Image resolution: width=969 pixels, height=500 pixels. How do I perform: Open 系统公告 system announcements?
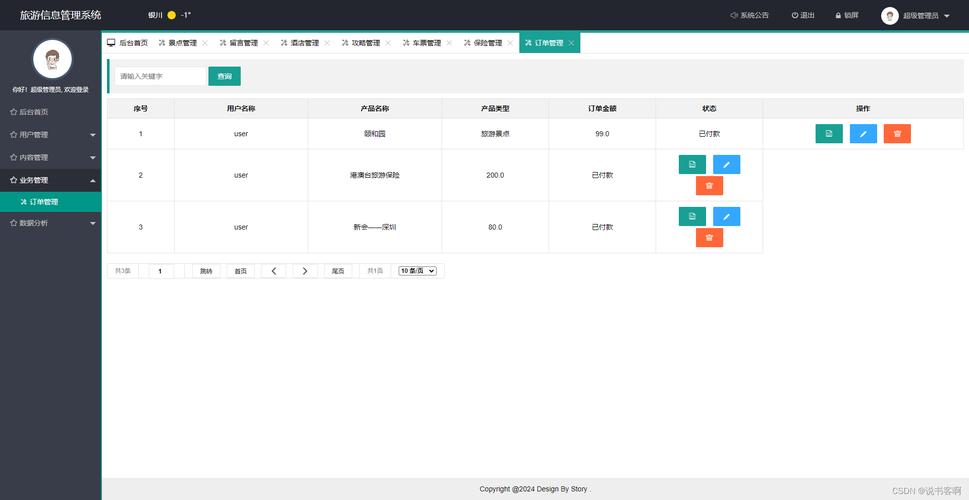750,15
